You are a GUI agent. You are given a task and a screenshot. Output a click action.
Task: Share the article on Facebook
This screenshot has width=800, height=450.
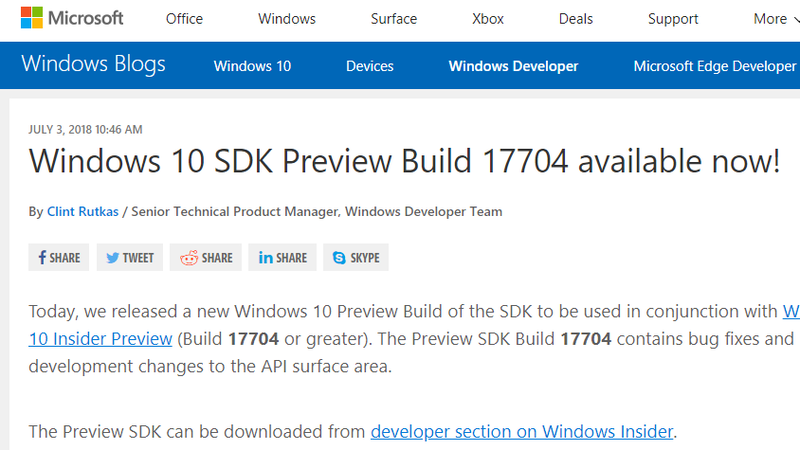(x=59, y=257)
